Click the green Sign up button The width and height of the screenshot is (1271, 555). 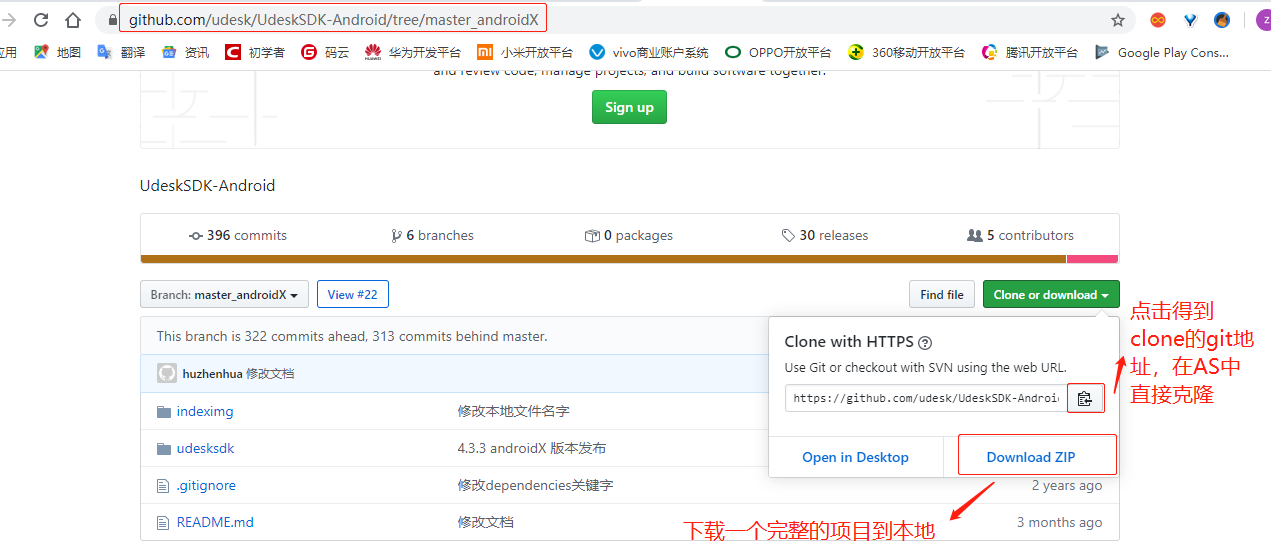(629, 107)
